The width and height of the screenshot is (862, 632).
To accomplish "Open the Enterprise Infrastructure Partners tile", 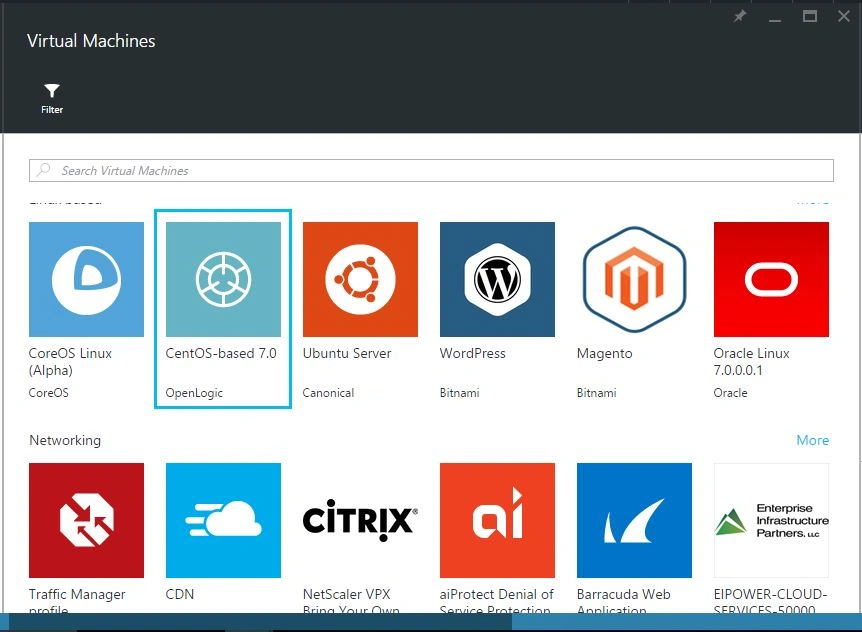I will (771, 520).
